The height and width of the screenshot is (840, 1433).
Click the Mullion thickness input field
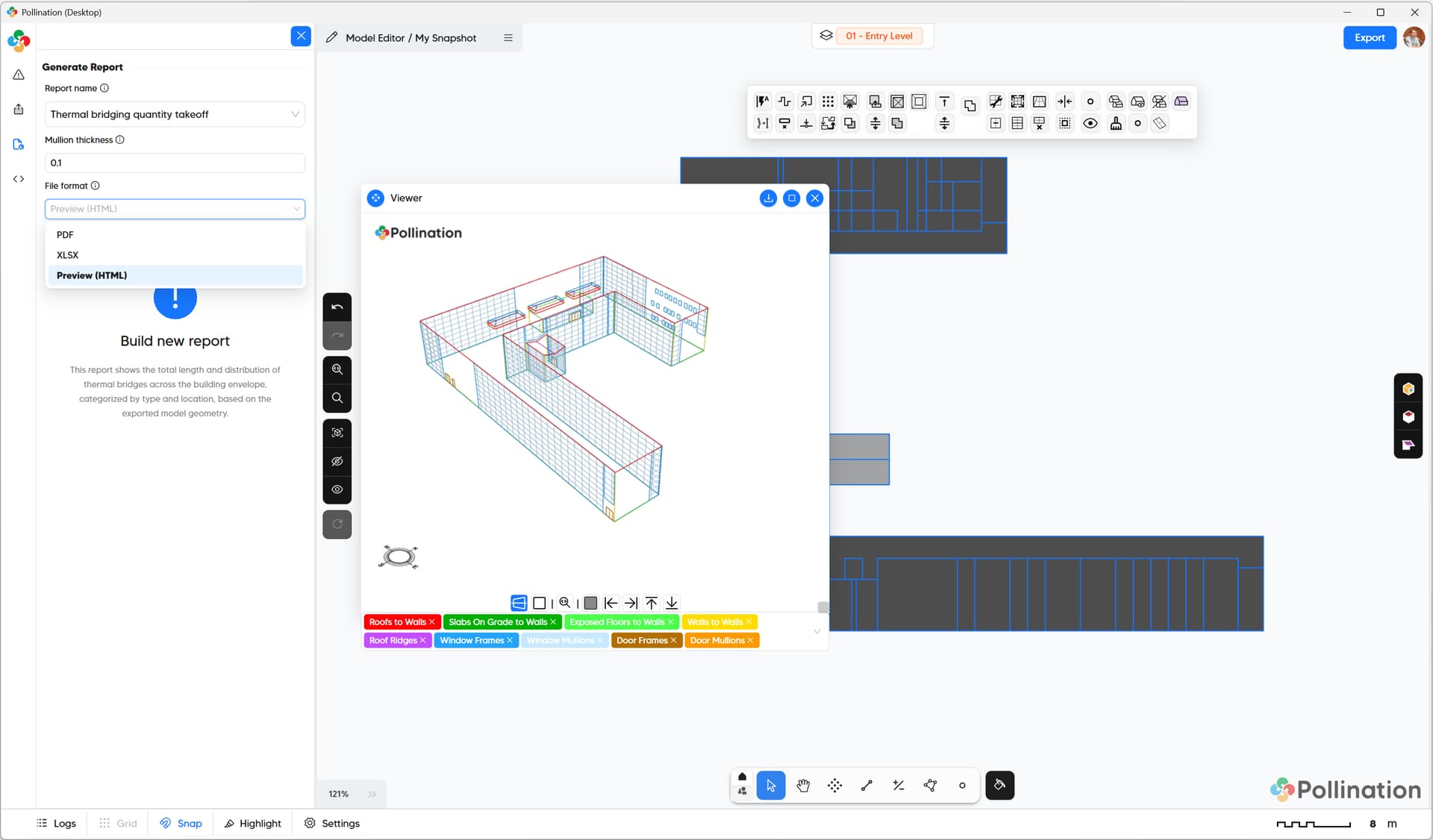click(x=175, y=163)
